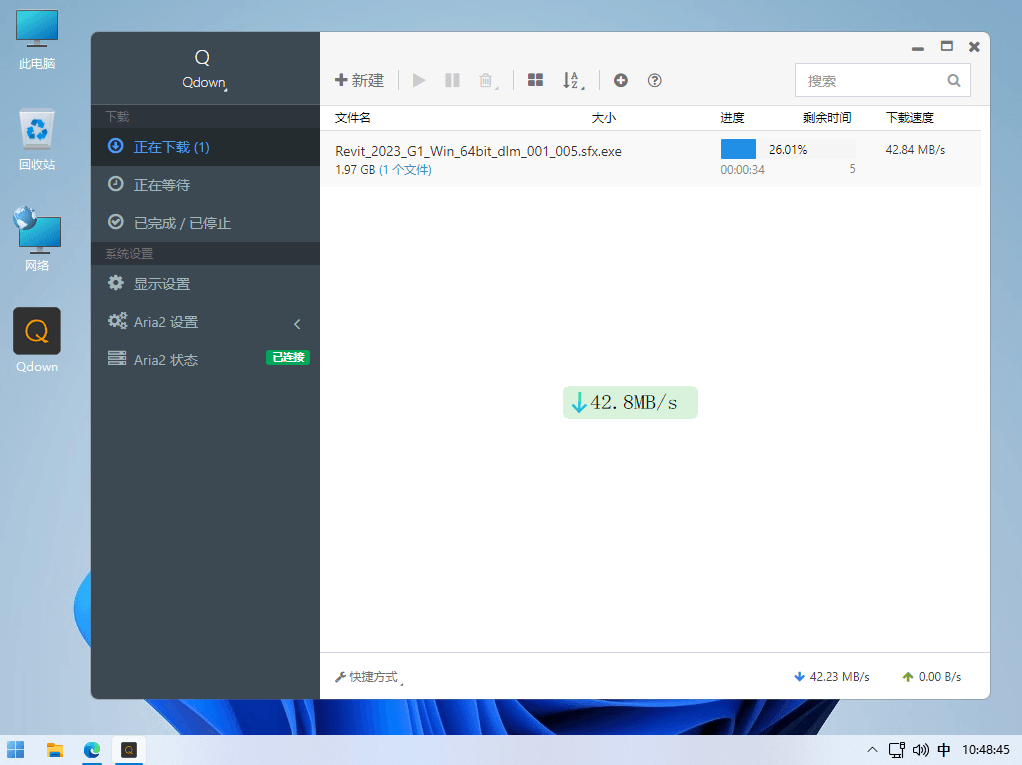1022x765 pixels.
Task: Select the Revit_2023_G1_Win_64bit download row
Action: click(x=650, y=159)
